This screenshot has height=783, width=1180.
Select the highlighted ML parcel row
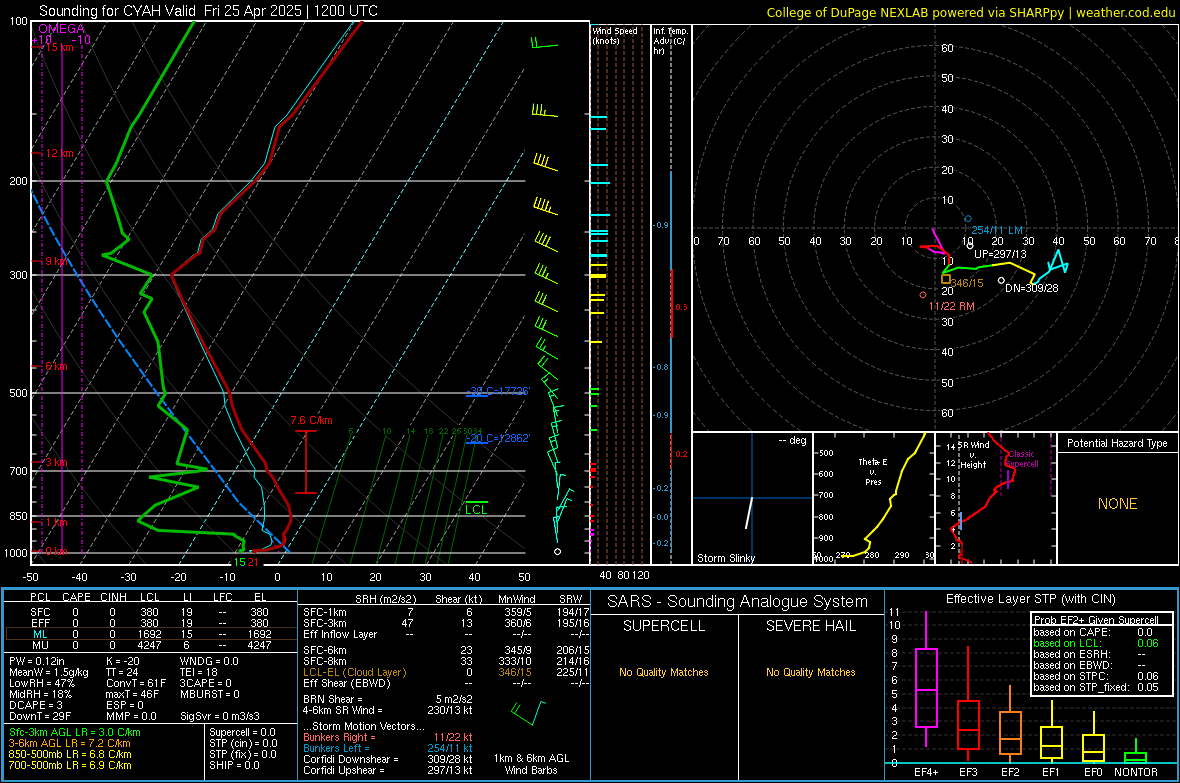(151, 634)
